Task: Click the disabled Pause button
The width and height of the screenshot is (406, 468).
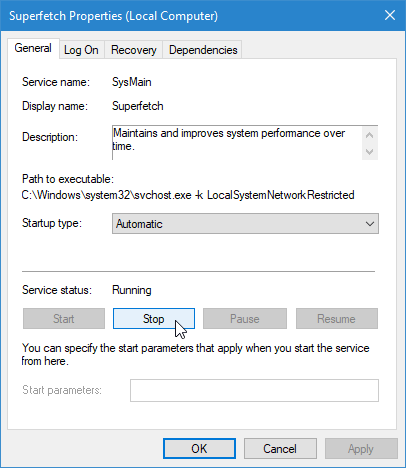Action: pos(245,319)
